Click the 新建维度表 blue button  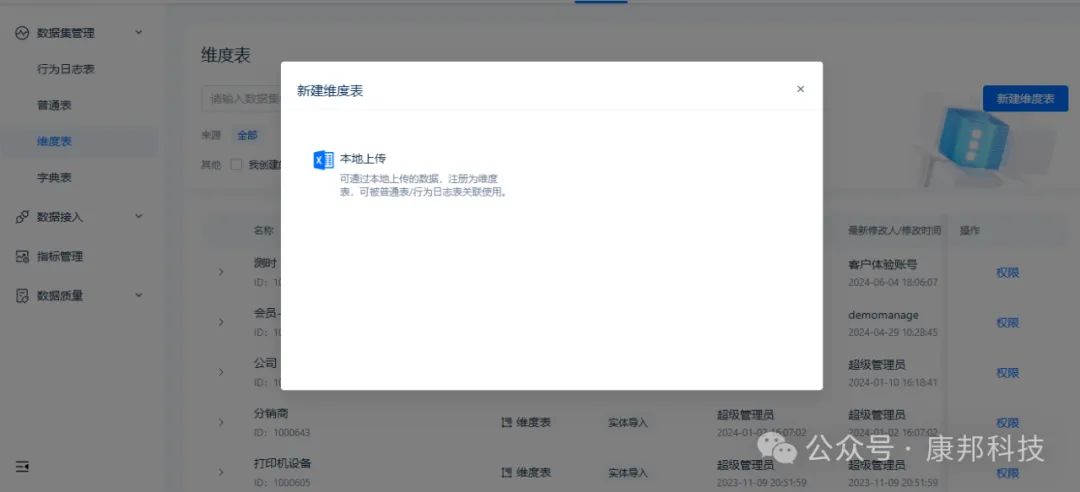1025,98
